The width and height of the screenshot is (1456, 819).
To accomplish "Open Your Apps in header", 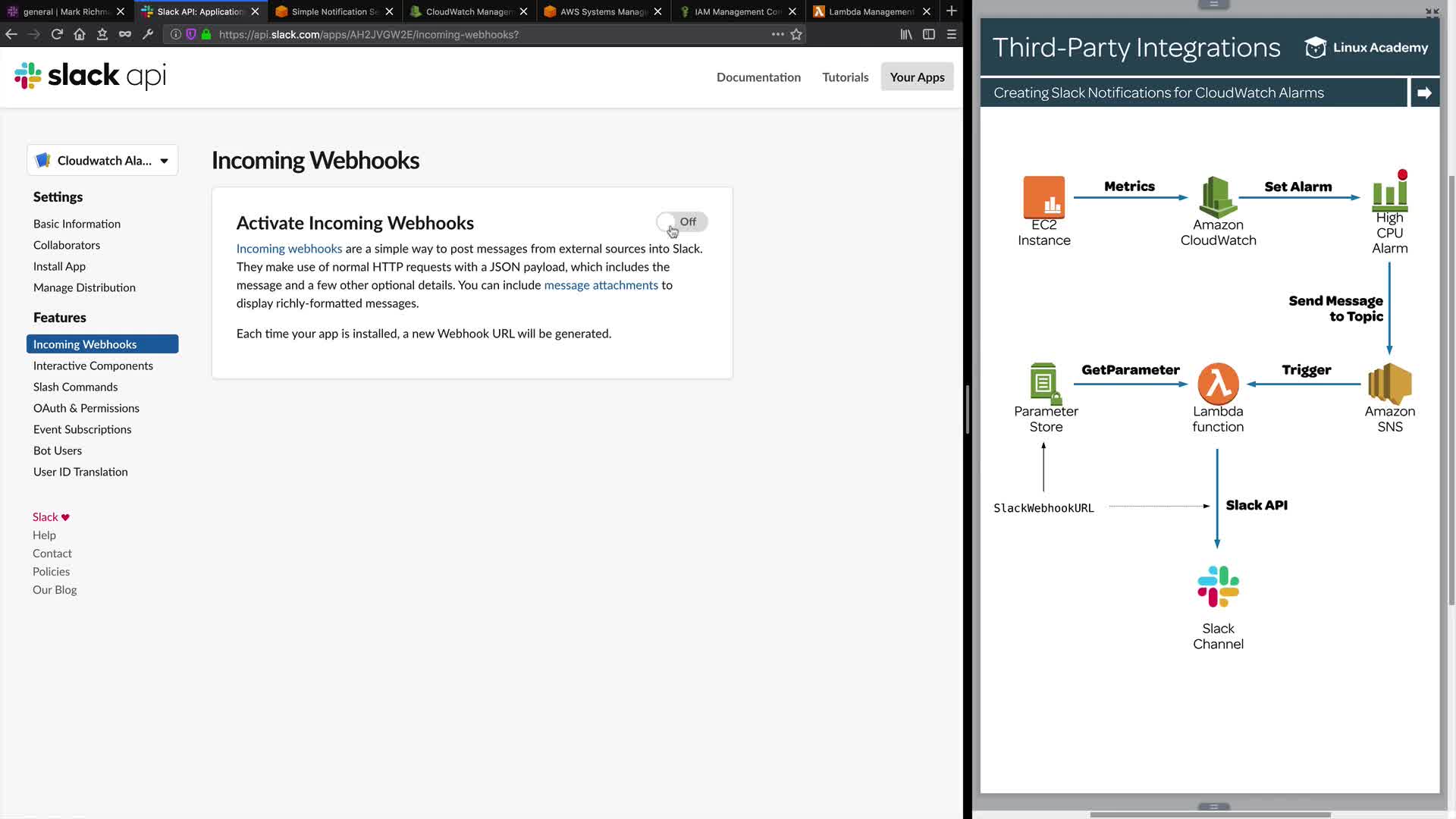I will pos(917,77).
